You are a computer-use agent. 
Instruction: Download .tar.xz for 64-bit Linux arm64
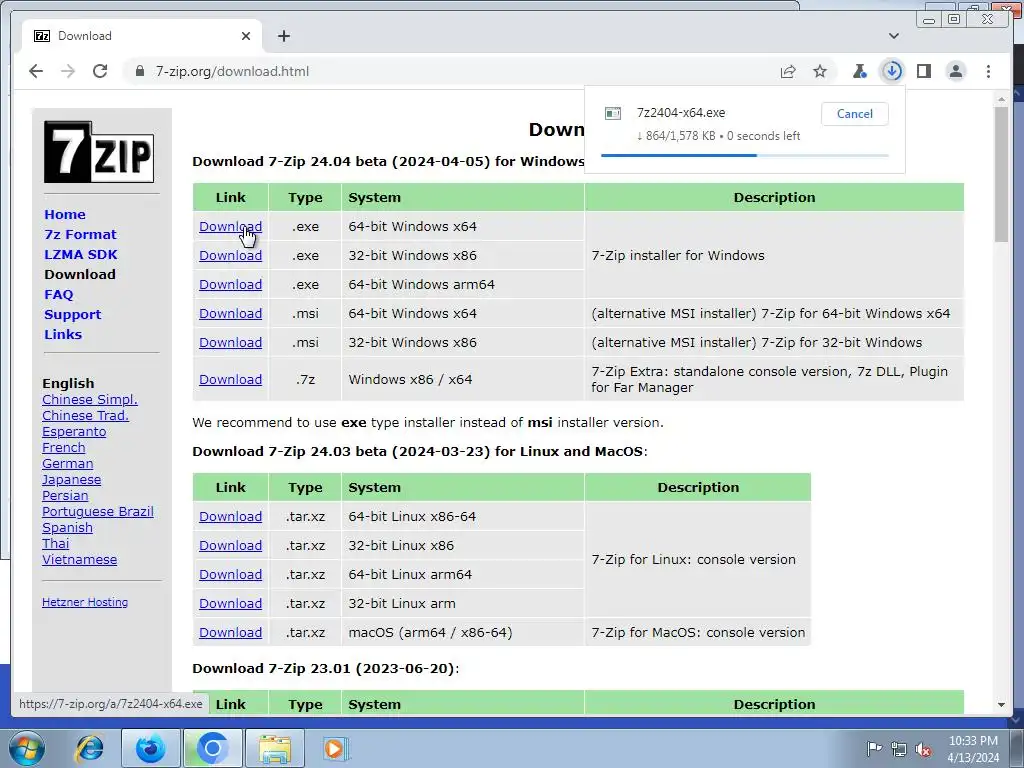coord(231,575)
